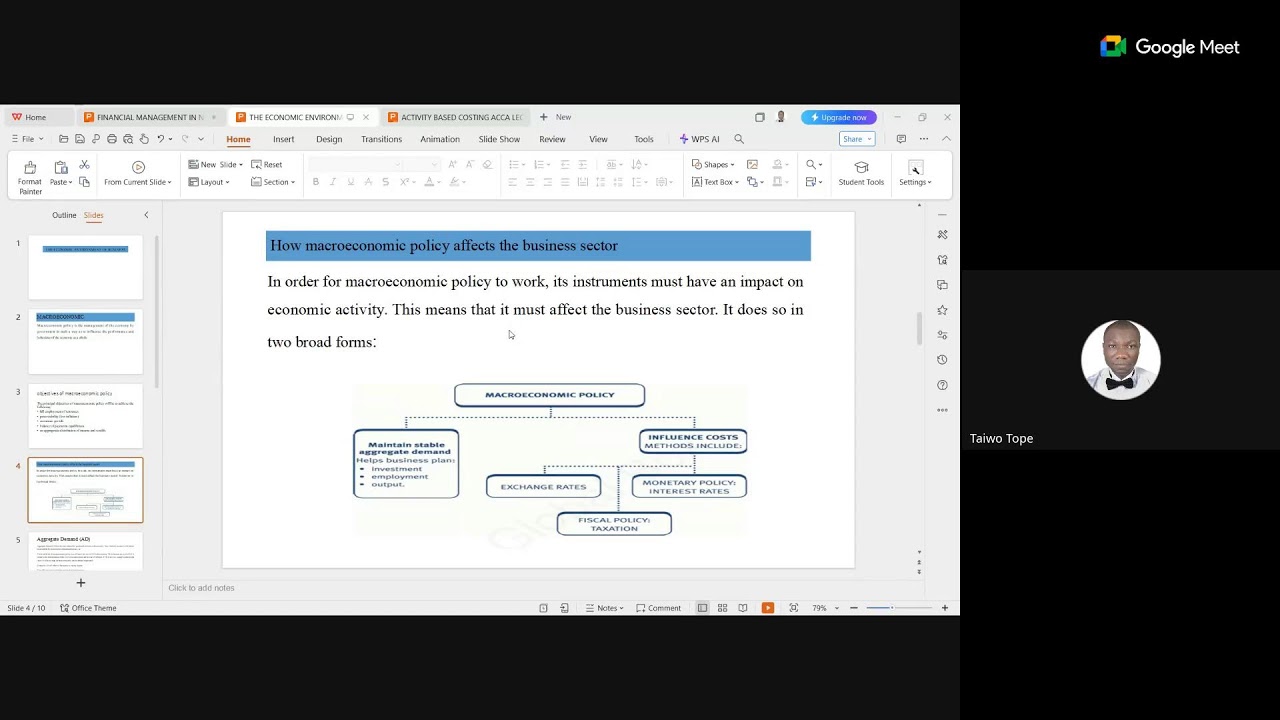
Task: Open the search magnifier beside WPS AI
Action: coord(739,139)
